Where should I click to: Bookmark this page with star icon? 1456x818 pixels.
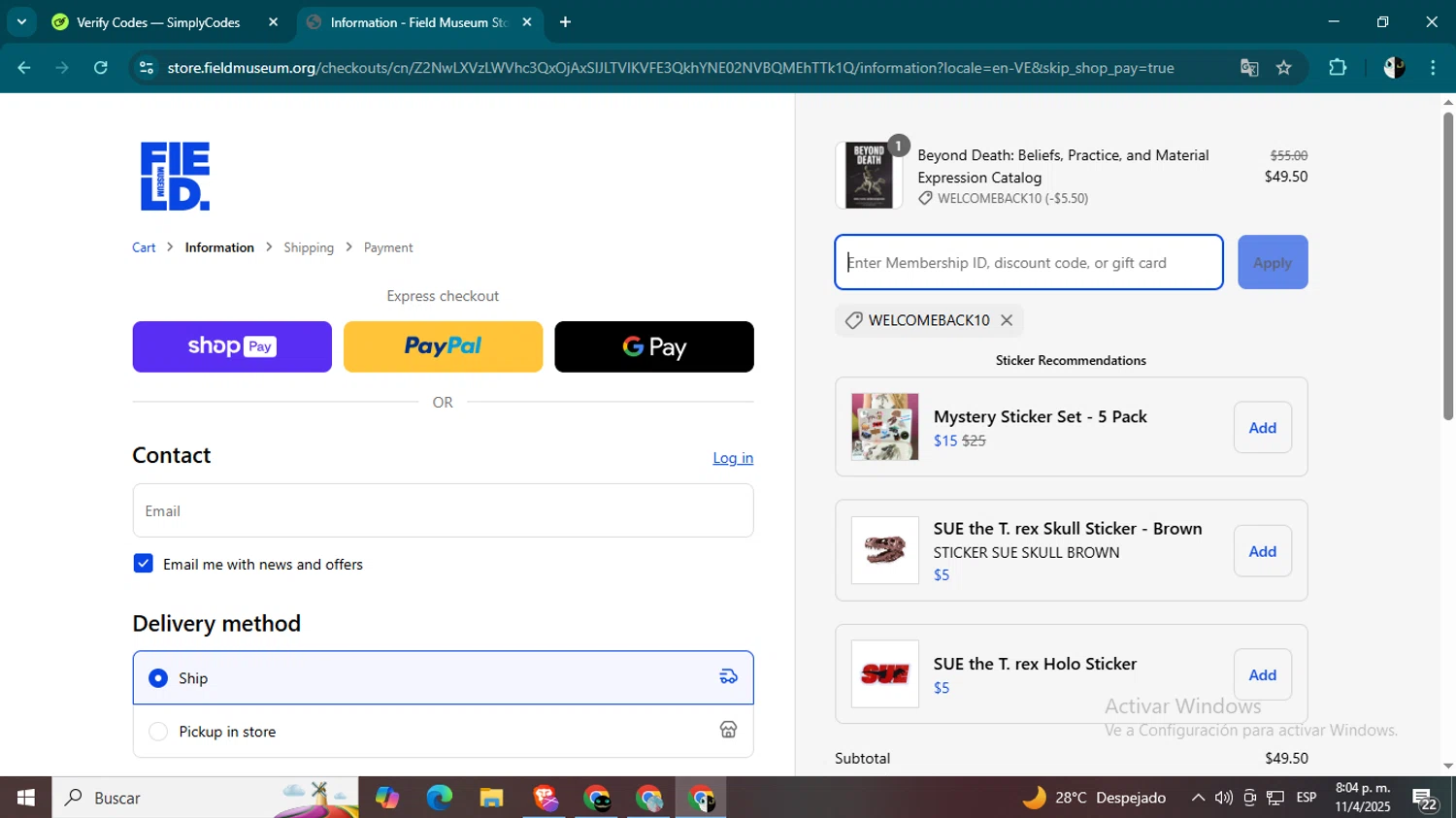pyautogui.click(x=1284, y=68)
